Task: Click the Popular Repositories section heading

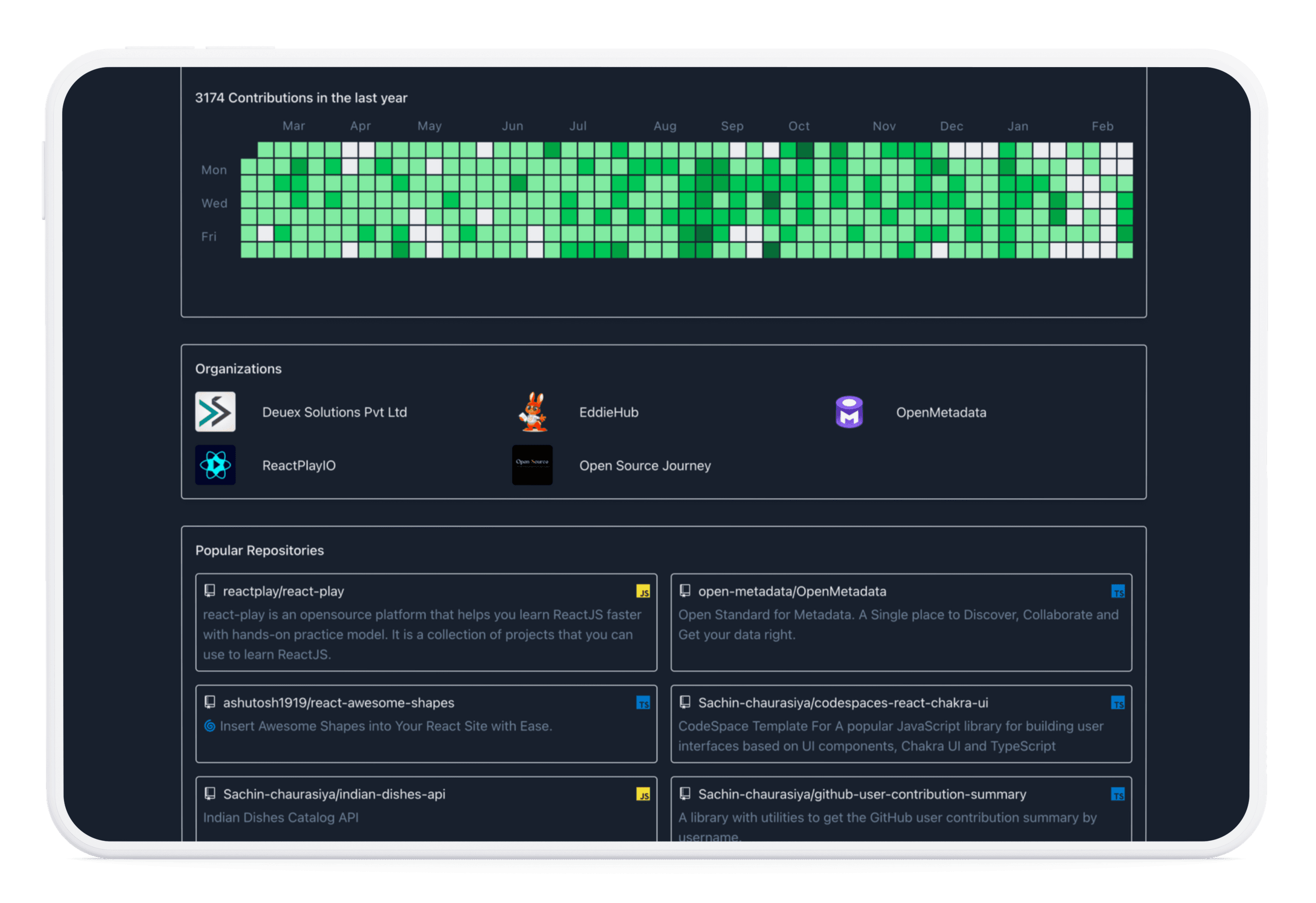Action: (259, 550)
